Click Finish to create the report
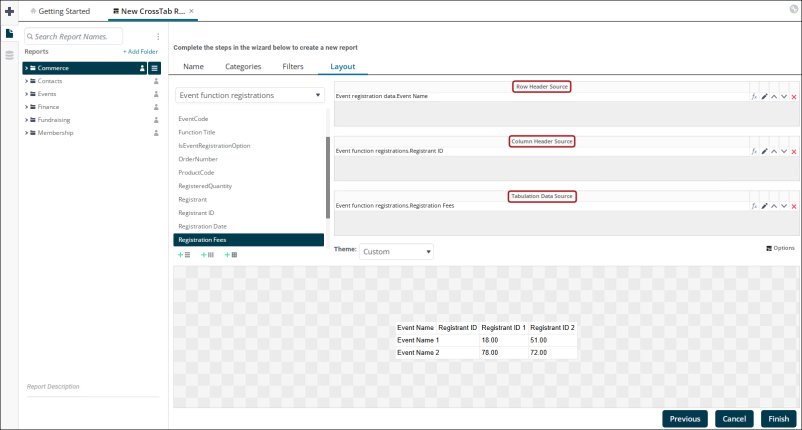The image size is (802, 430). pos(778,419)
